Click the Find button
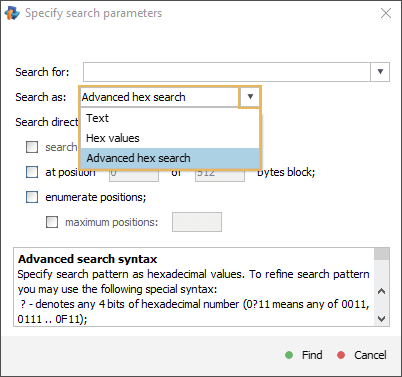This screenshot has height=377, width=402. click(304, 355)
